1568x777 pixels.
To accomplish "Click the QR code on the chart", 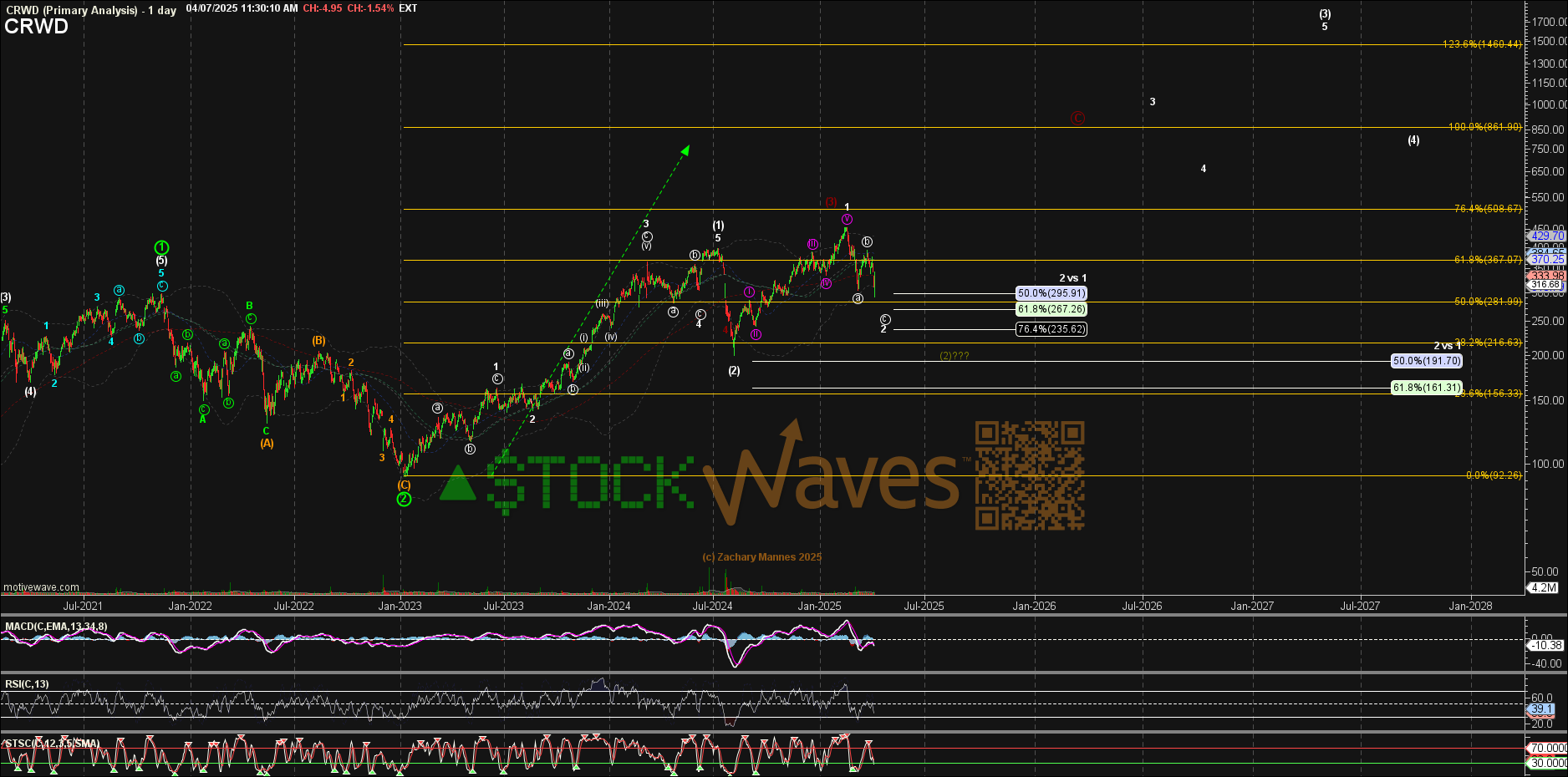I will [1030, 475].
